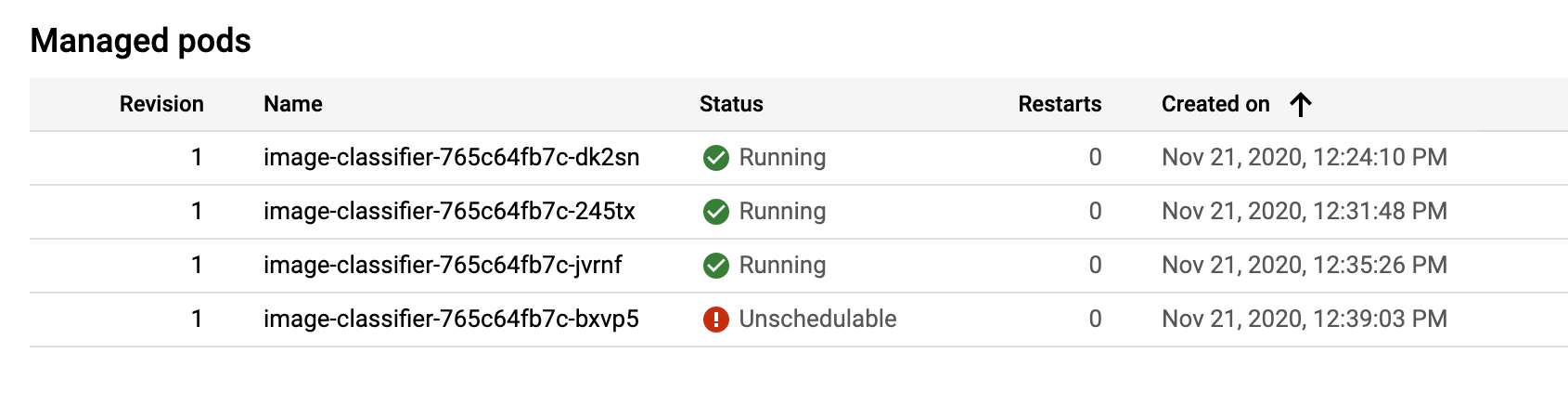Click green Running checkmark for pod jvrnf
The height and width of the screenshot is (405, 1568).
click(716, 266)
